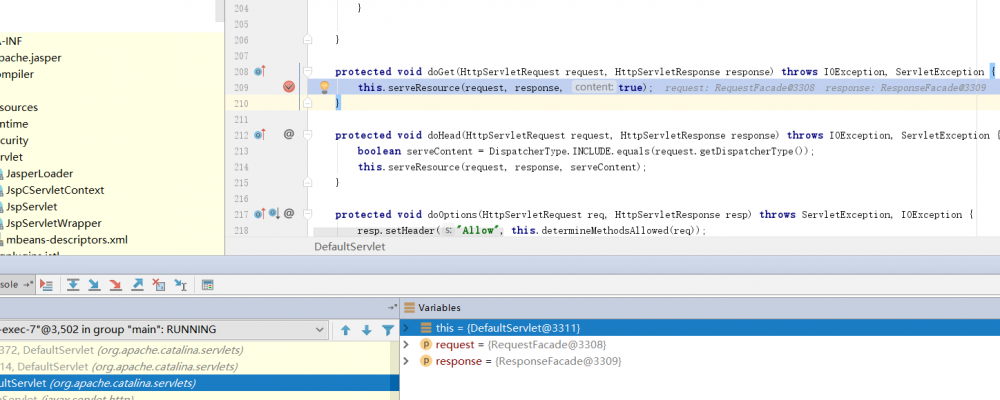
Task: Select the runtime package in the project tree
Action: 14,124
